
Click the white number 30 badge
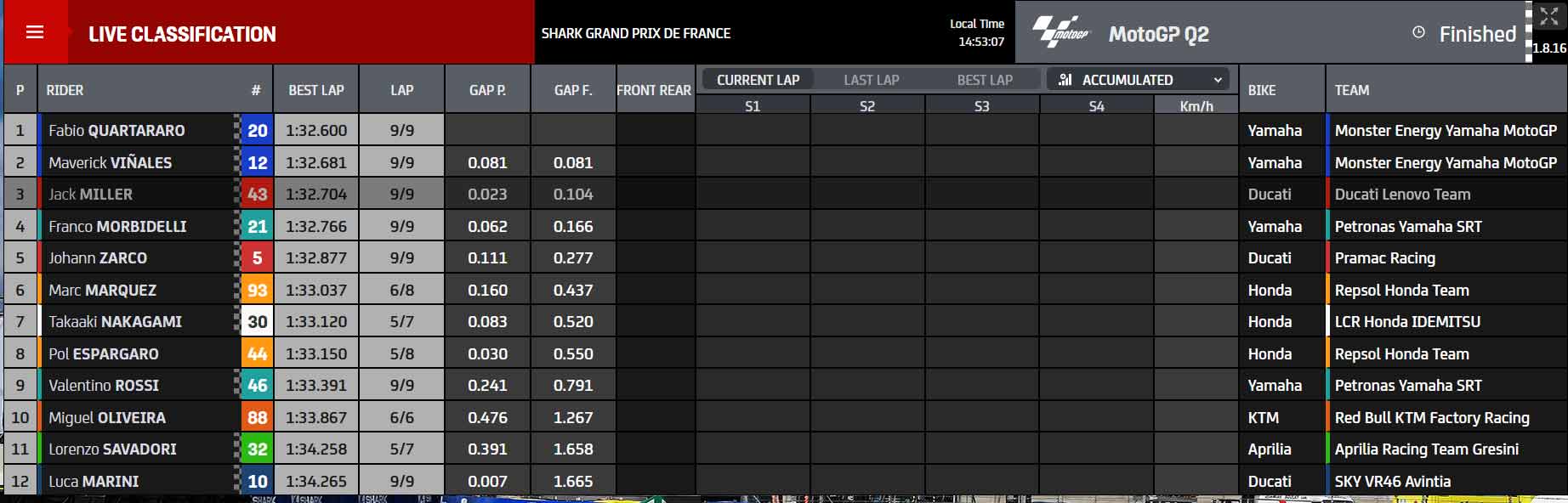click(257, 321)
